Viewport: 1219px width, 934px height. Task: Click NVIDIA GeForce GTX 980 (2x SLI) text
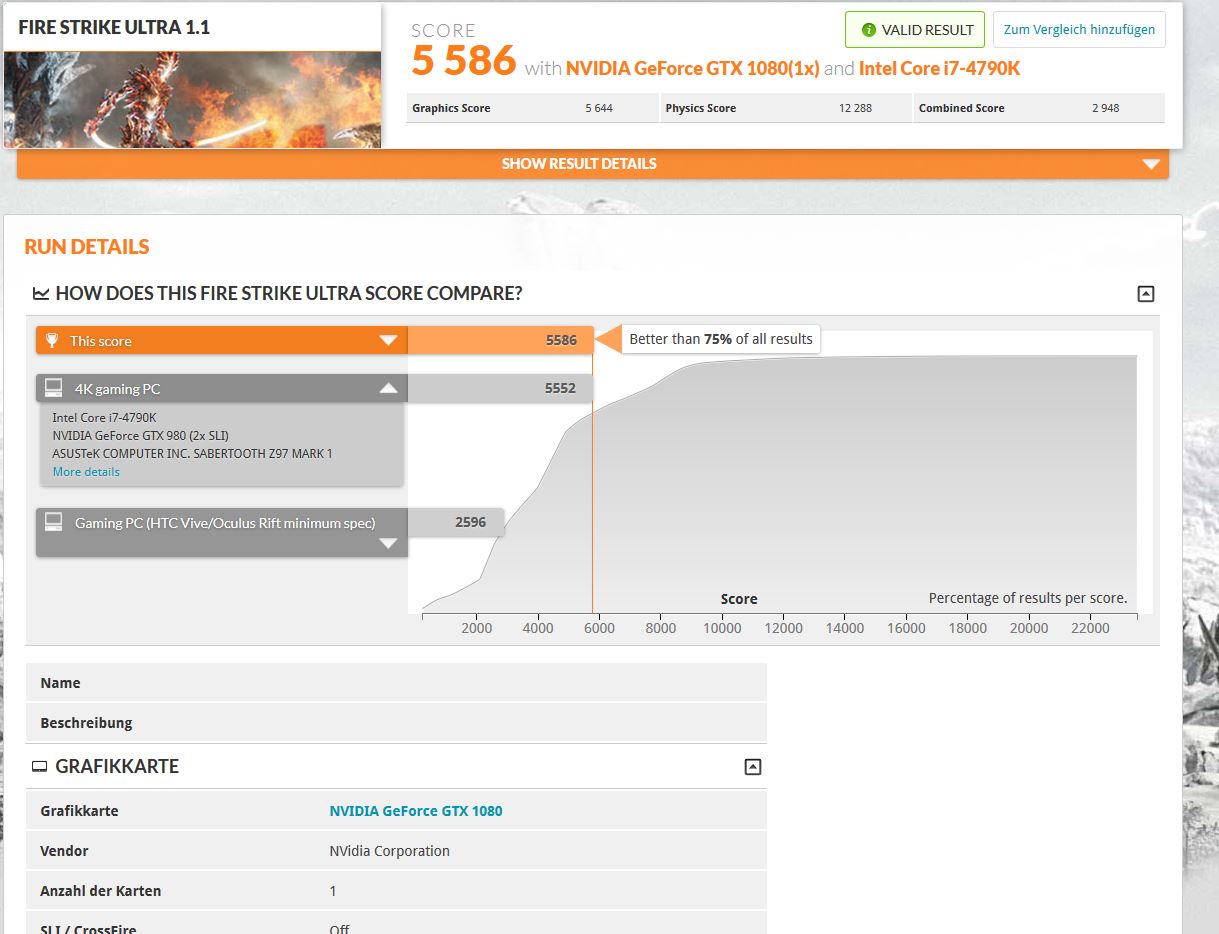[143, 436]
